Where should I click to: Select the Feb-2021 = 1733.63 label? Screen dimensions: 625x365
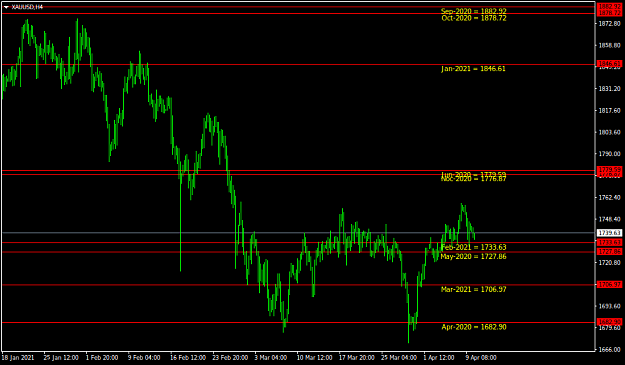click(474, 247)
